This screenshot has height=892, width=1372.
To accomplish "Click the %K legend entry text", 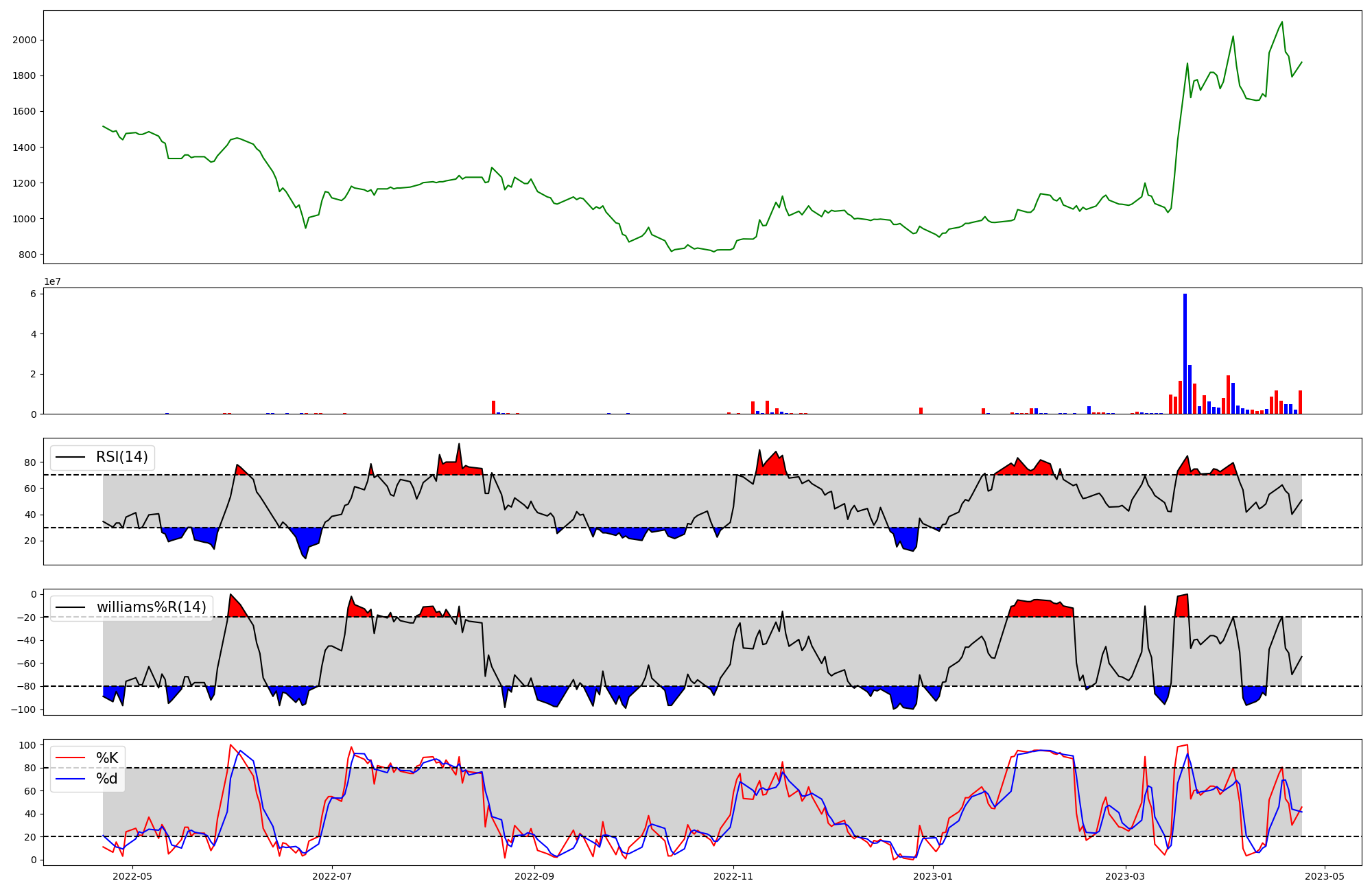I will pyautogui.click(x=107, y=758).
